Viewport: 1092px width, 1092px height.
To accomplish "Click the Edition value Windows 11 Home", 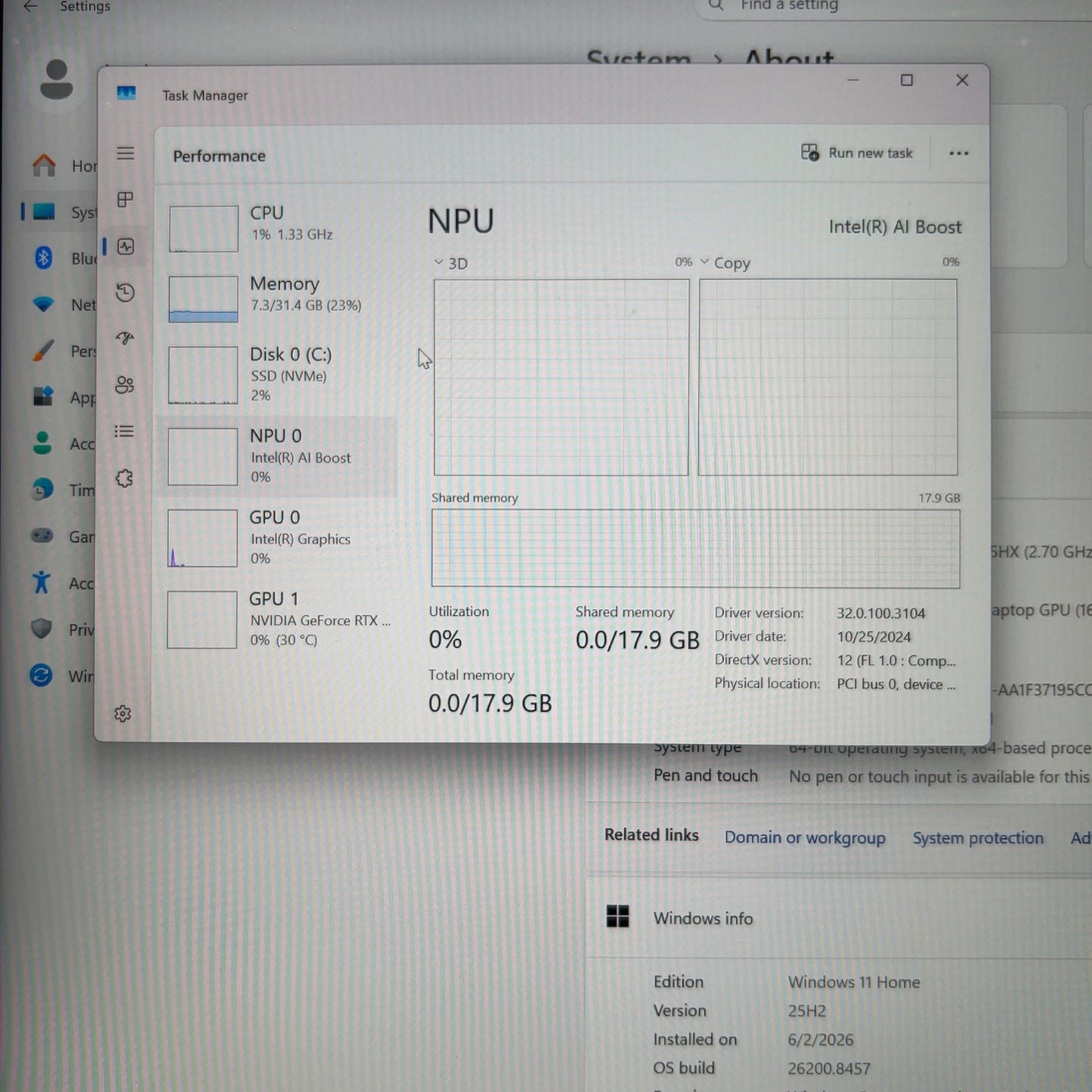I will [x=854, y=982].
